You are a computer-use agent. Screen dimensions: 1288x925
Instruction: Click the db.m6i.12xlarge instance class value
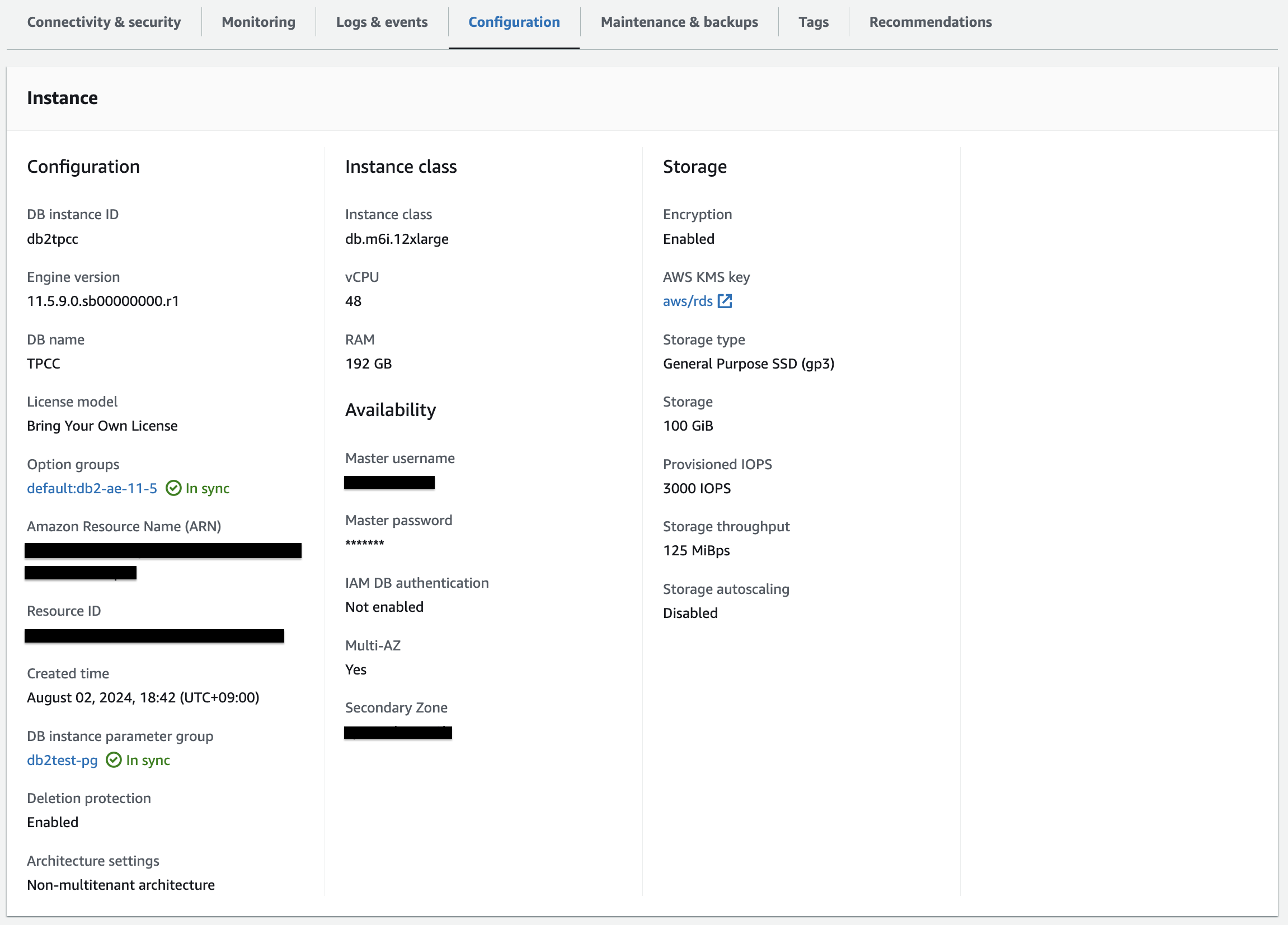click(x=396, y=239)
